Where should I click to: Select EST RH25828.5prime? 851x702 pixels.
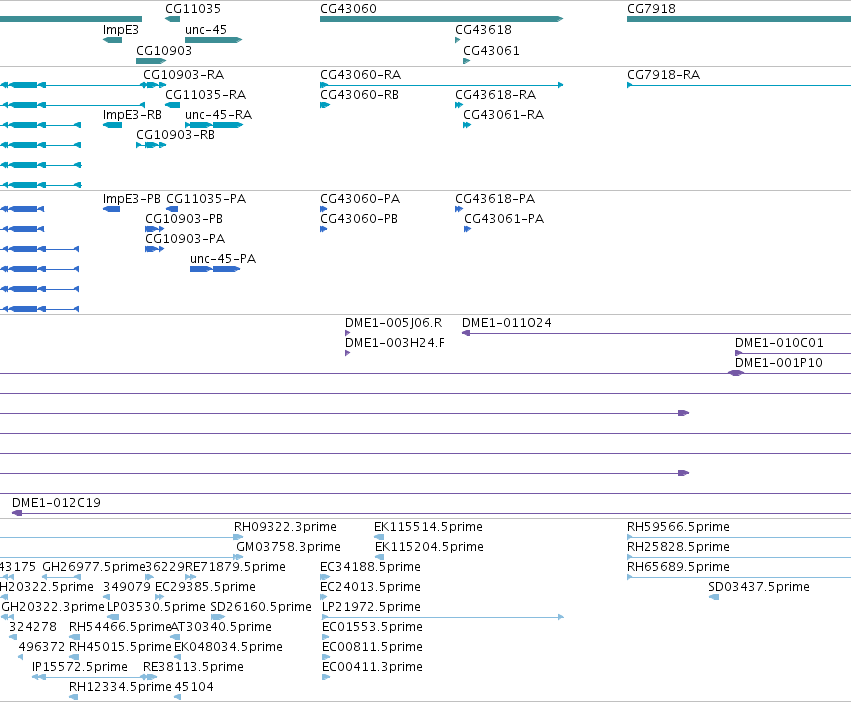pos(678,547)
